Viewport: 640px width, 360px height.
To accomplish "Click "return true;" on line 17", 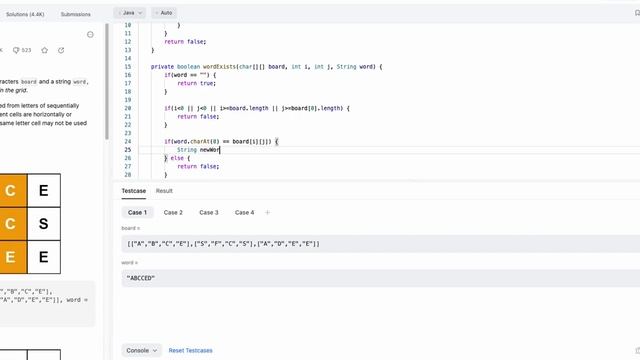I will coord(196,83).
